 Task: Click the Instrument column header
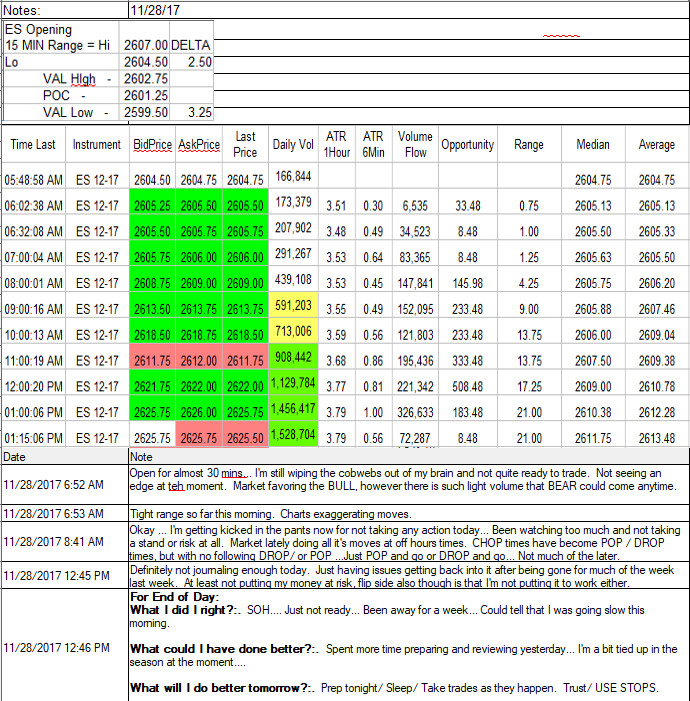click(x=97, y=144)
